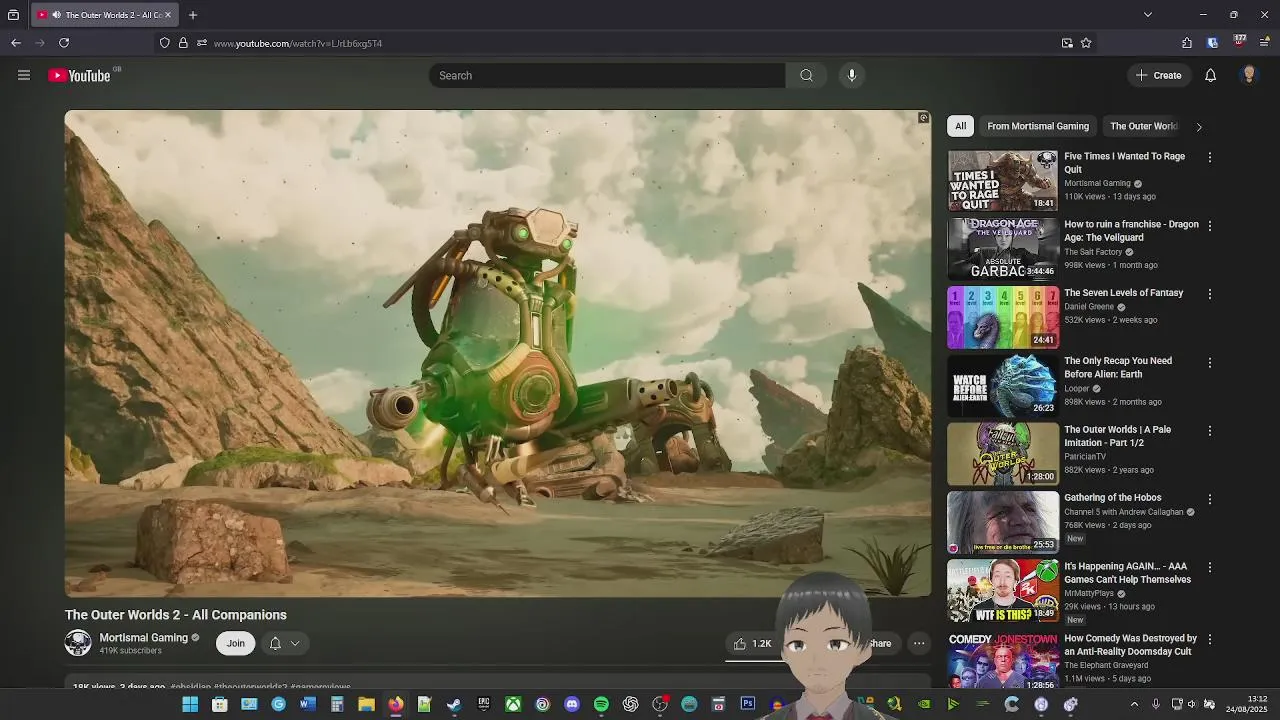
Task: Open the account avatar menu
Action: (x=1248, y=75)
